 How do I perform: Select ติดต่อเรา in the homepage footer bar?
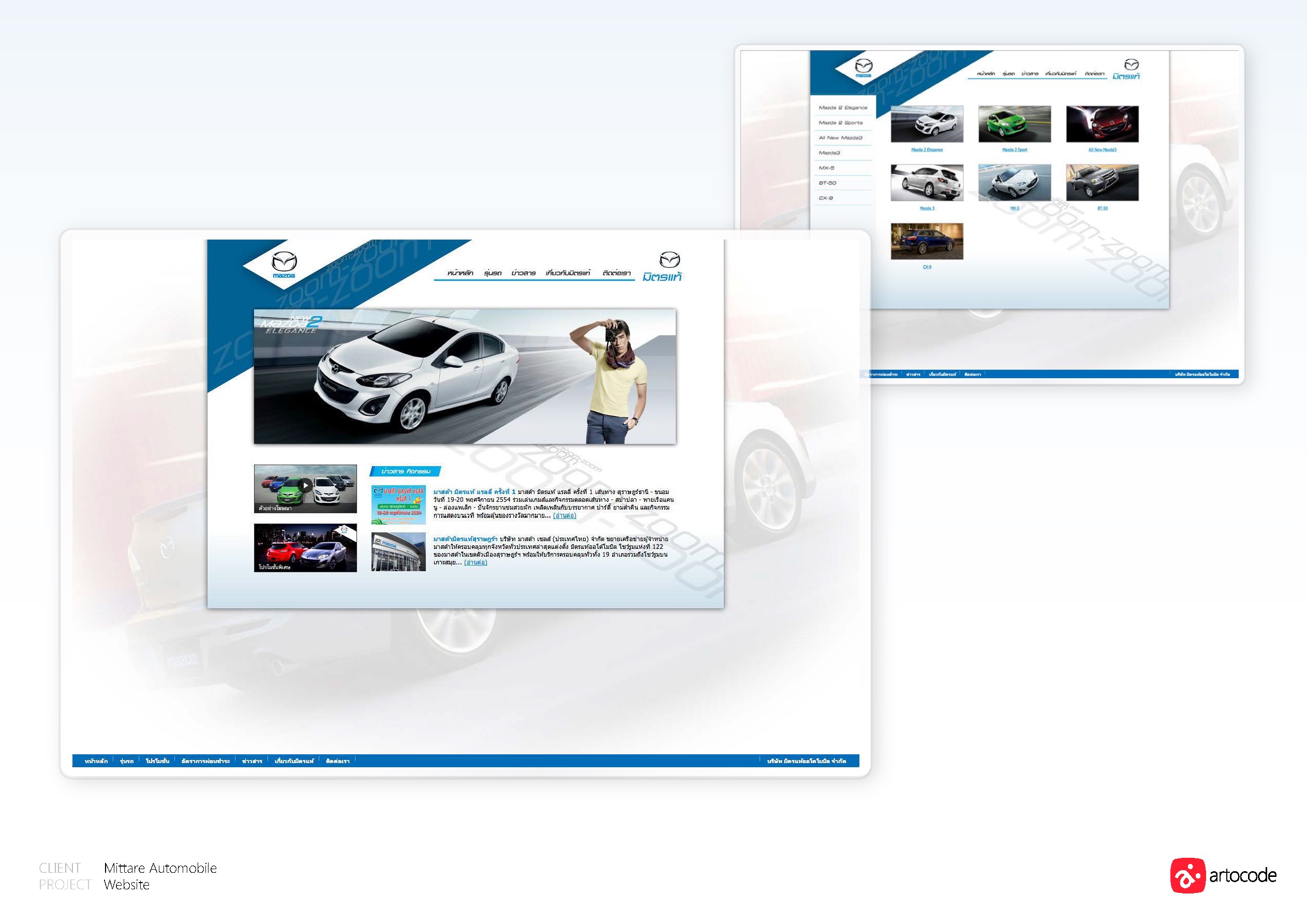[x=337, y=761]
